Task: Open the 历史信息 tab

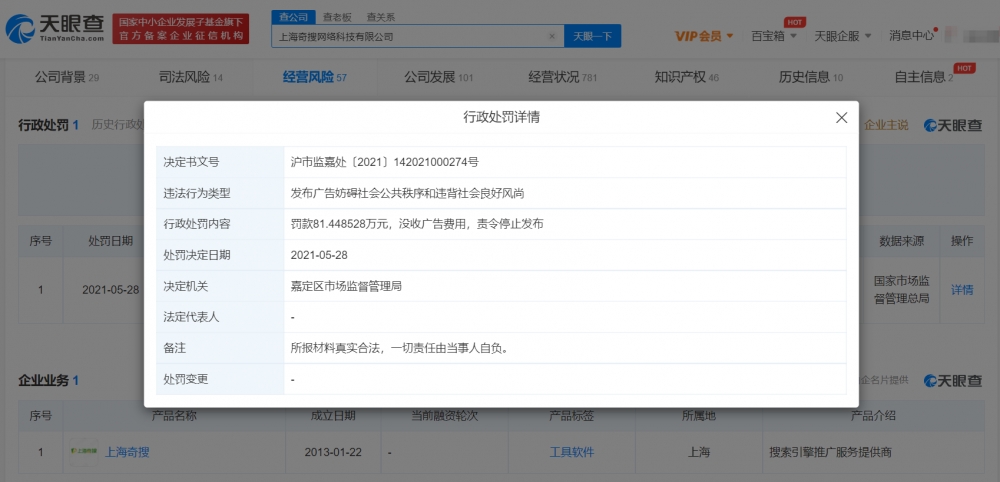Action: (x=811, y=78)
